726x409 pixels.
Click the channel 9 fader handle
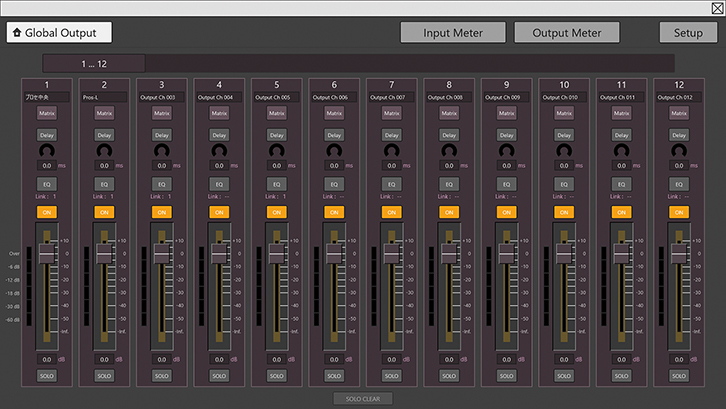(507, 254)
